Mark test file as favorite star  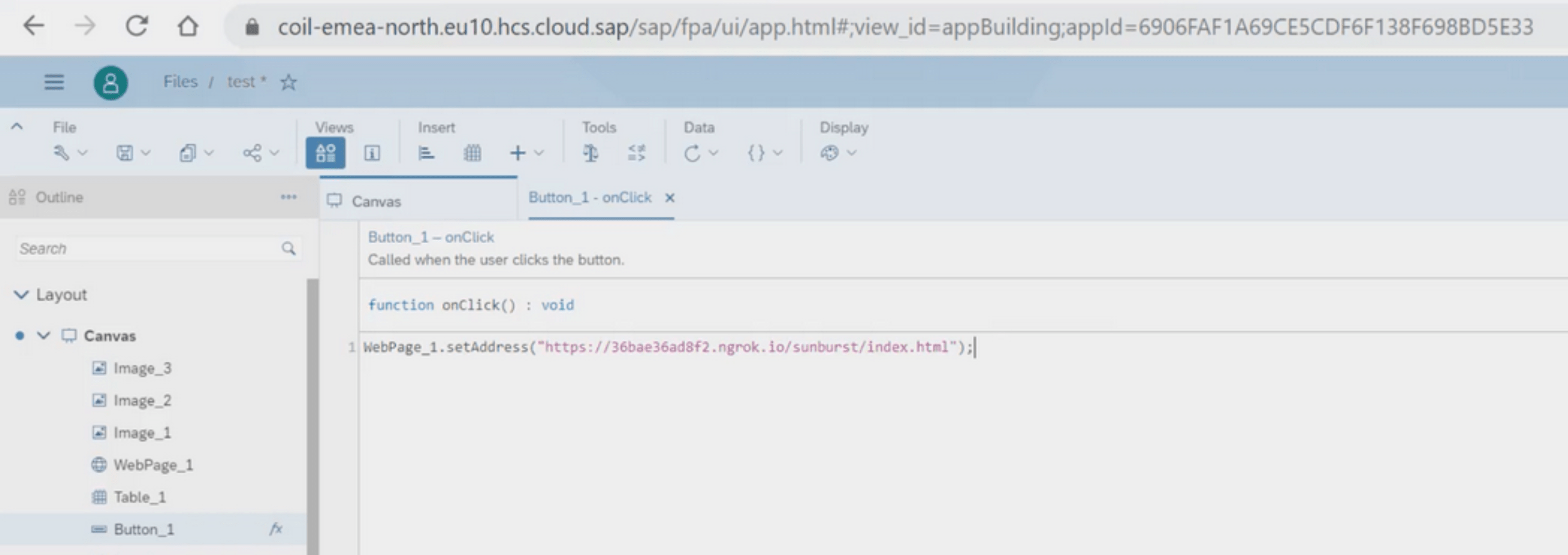(x=288, y=82)
